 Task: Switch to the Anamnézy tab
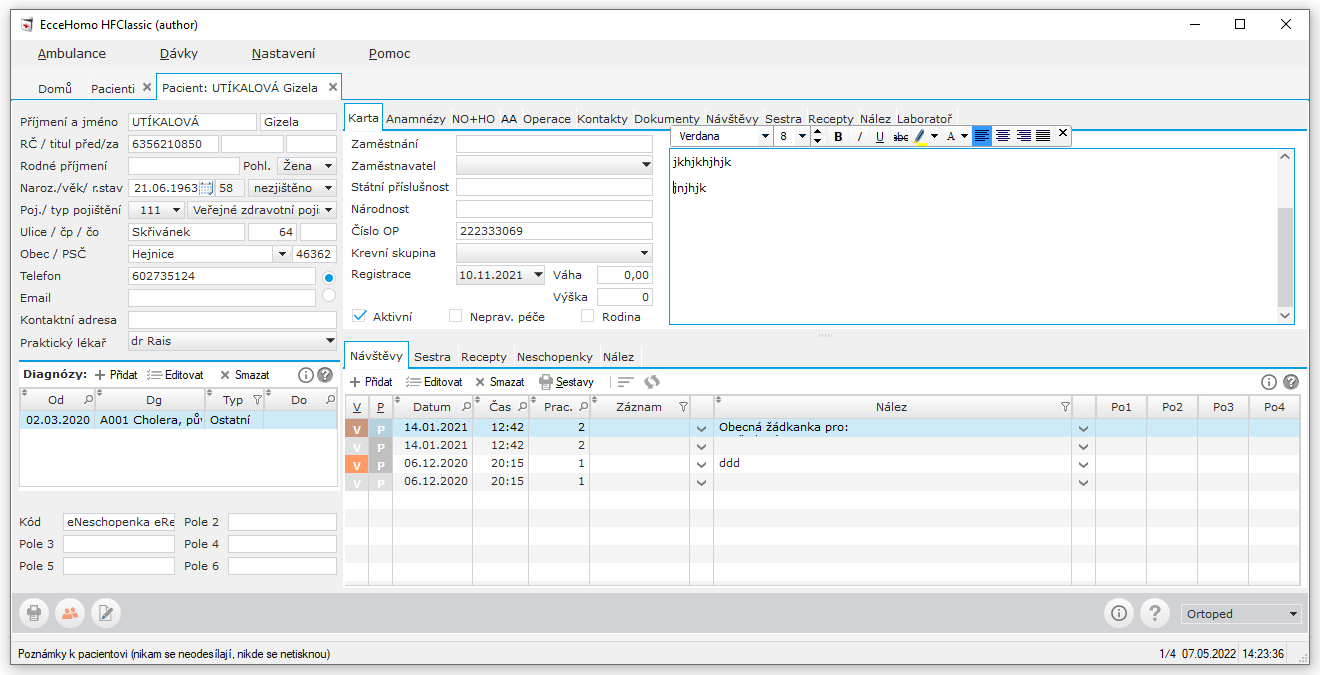pos(416,118)
